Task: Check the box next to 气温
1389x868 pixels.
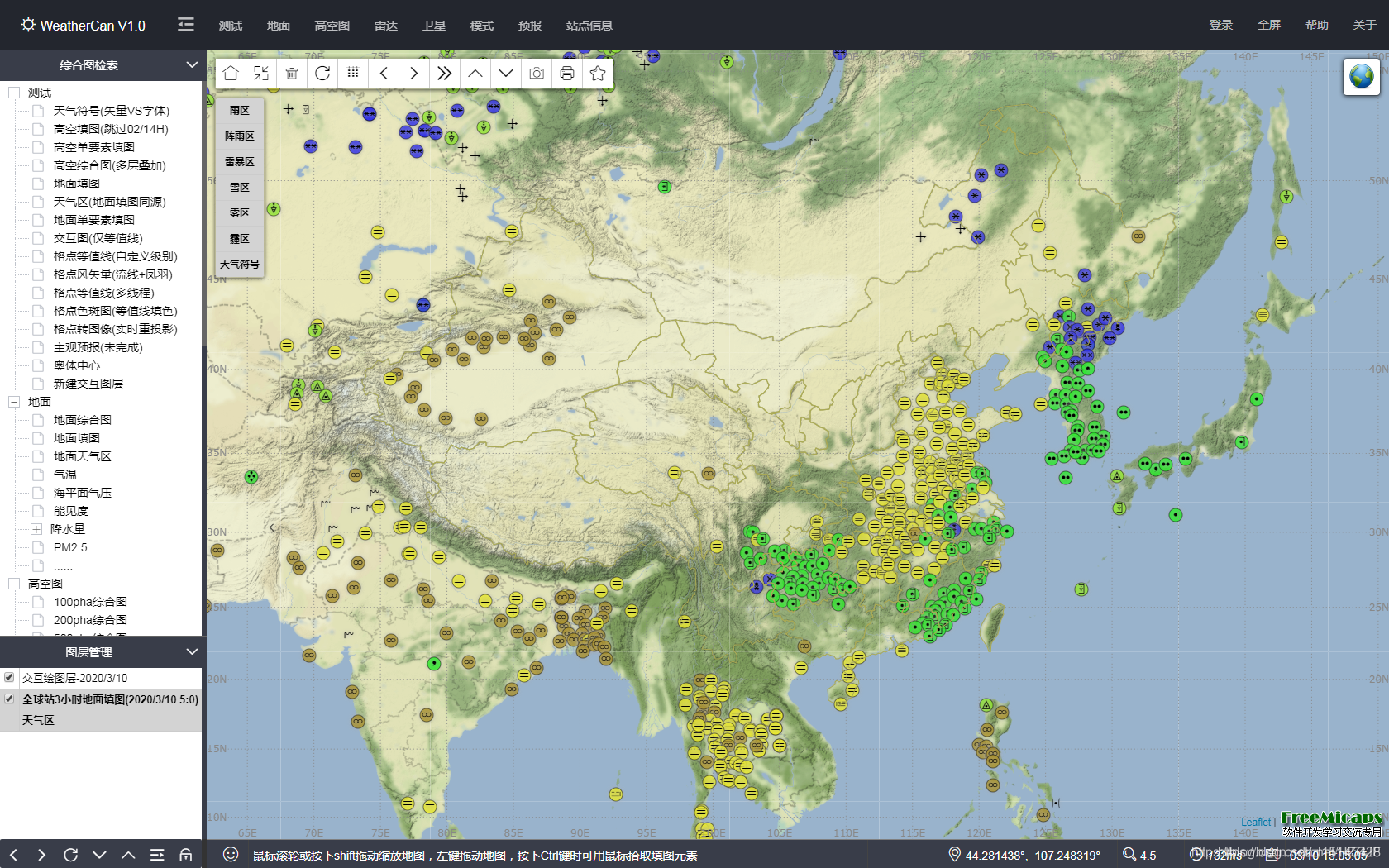Action: (x=38, y=475)
